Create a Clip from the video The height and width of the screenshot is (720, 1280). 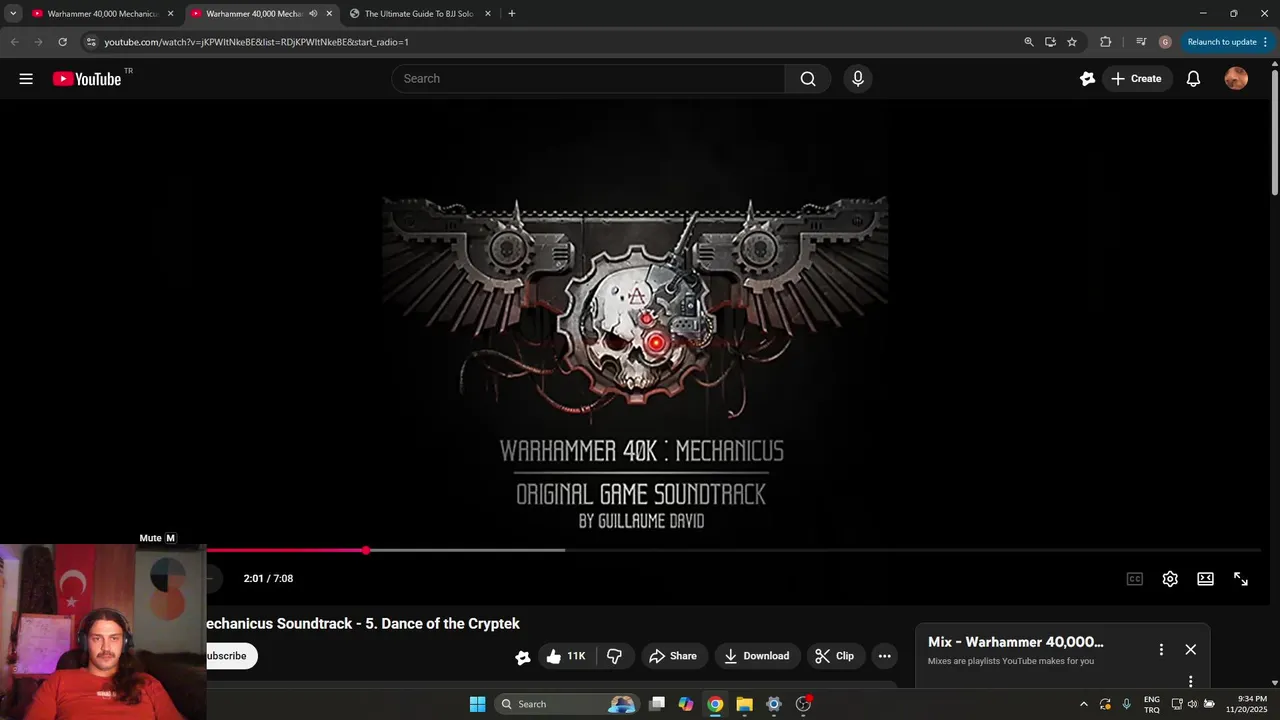tap(836, 656)
